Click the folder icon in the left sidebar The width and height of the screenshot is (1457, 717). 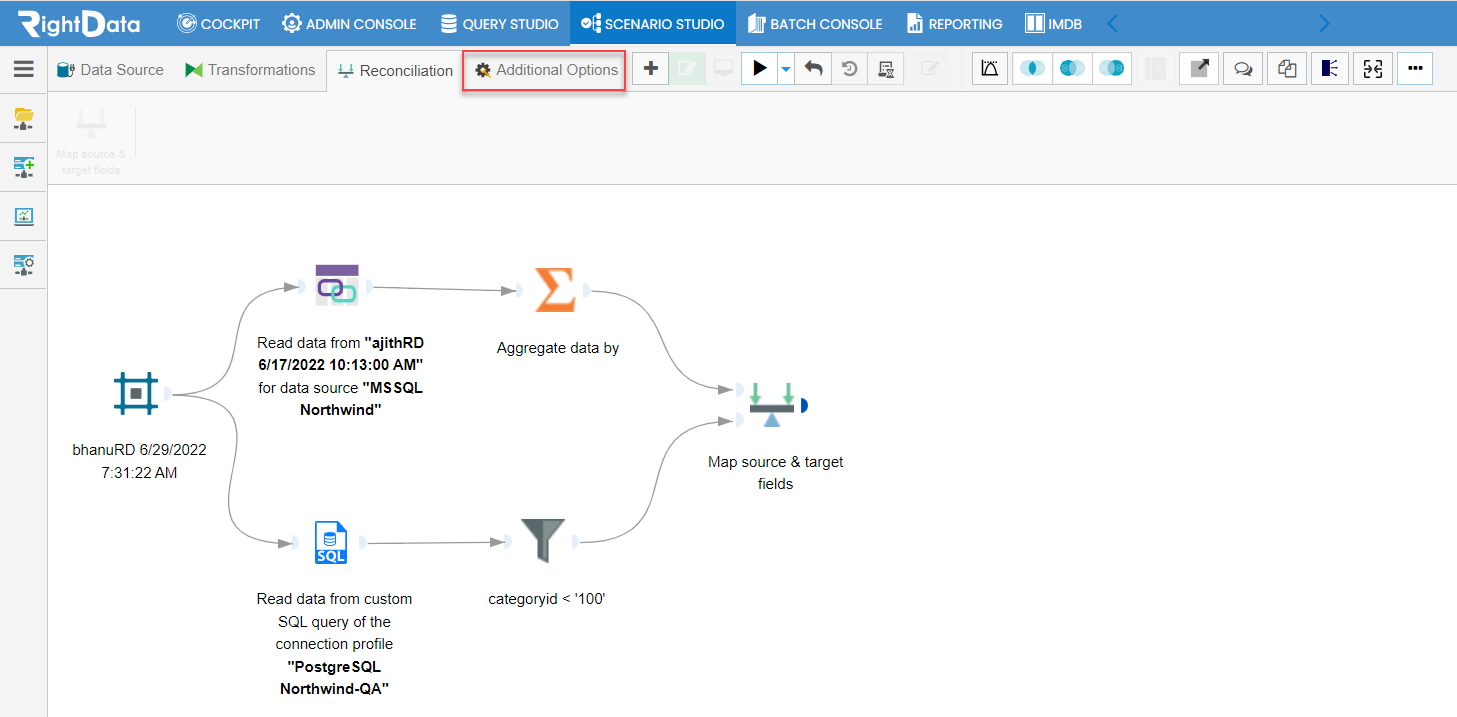tap(23, 119)
